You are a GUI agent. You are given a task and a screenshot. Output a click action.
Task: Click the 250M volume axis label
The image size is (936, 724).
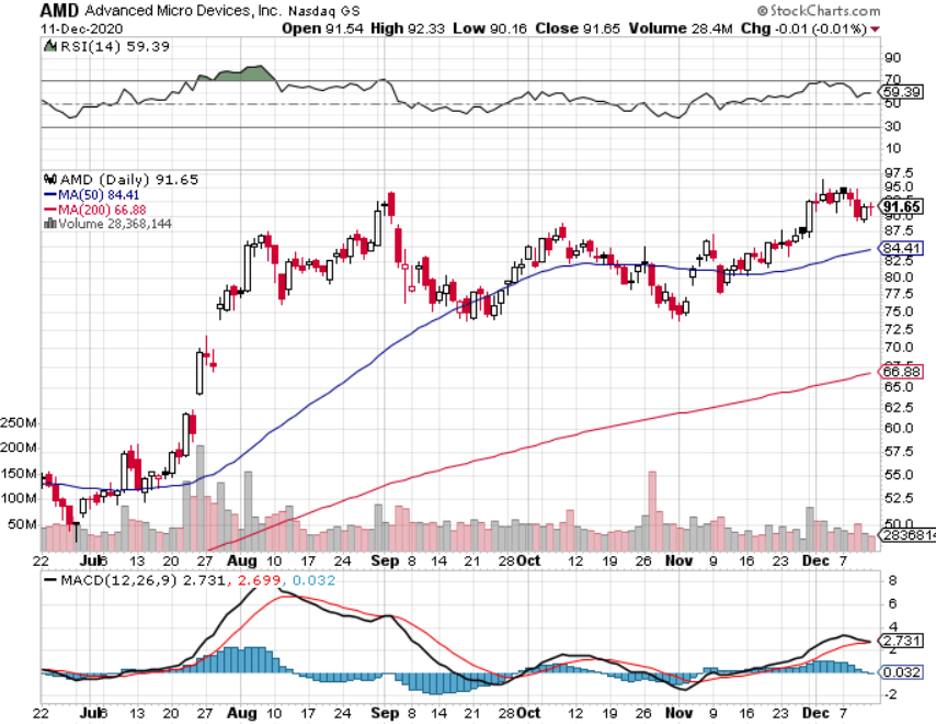point(19,423)
